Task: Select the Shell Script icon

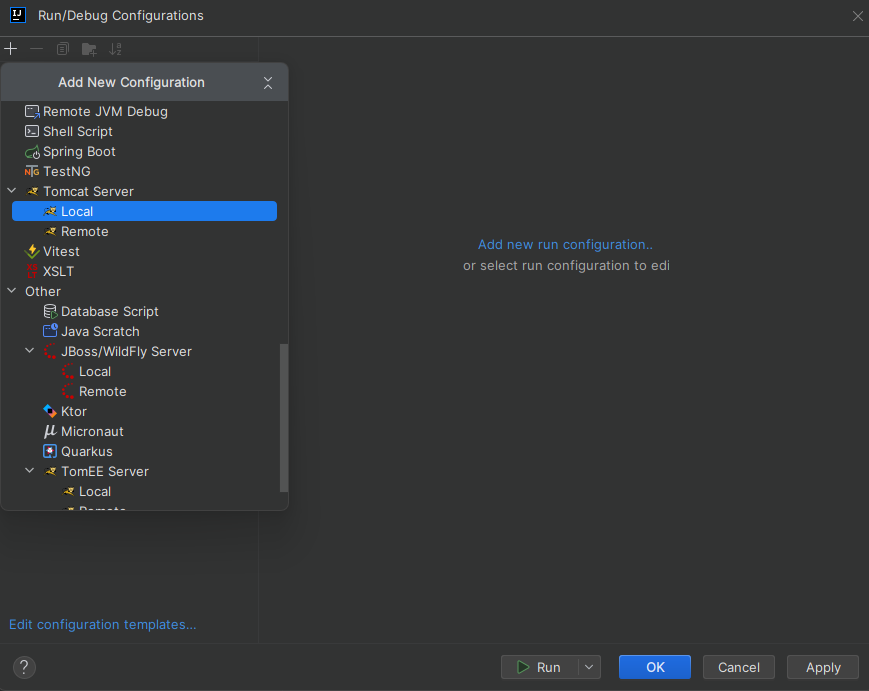Action: (x=32, y=131)
